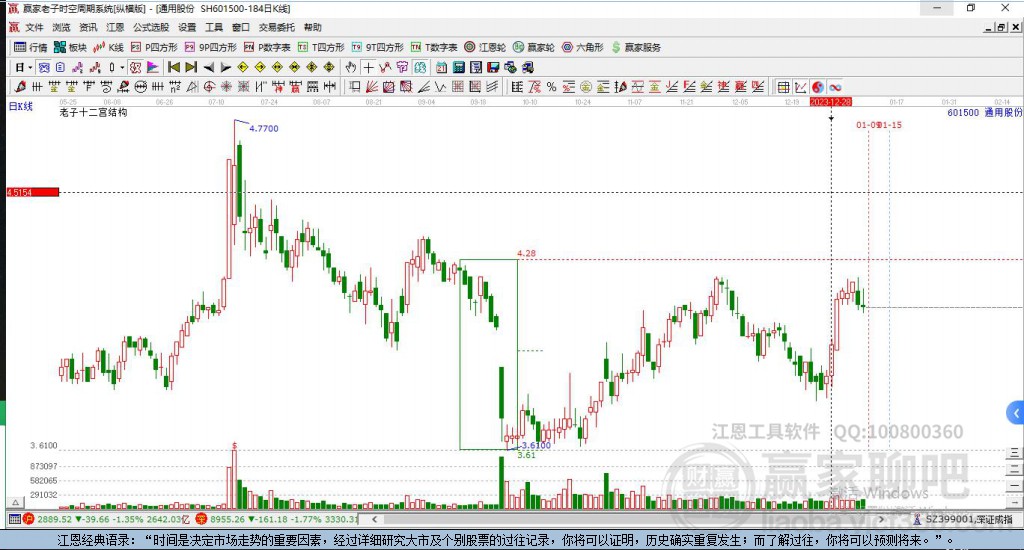Open the candlestick style dropdown arrow
Screen dimensions: 1024x550
click(121, 67)
